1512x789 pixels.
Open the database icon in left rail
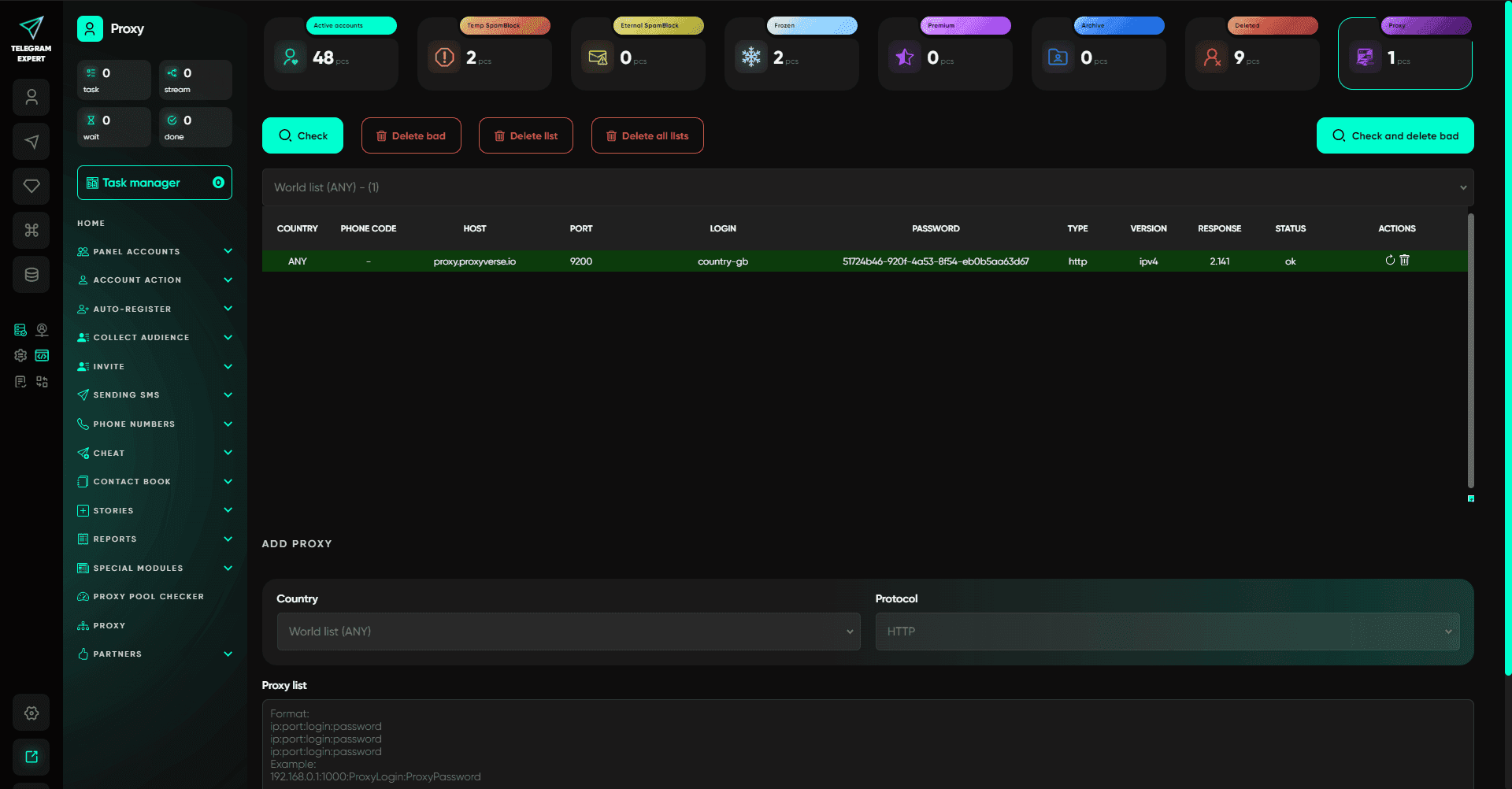[x=31, y=275]
